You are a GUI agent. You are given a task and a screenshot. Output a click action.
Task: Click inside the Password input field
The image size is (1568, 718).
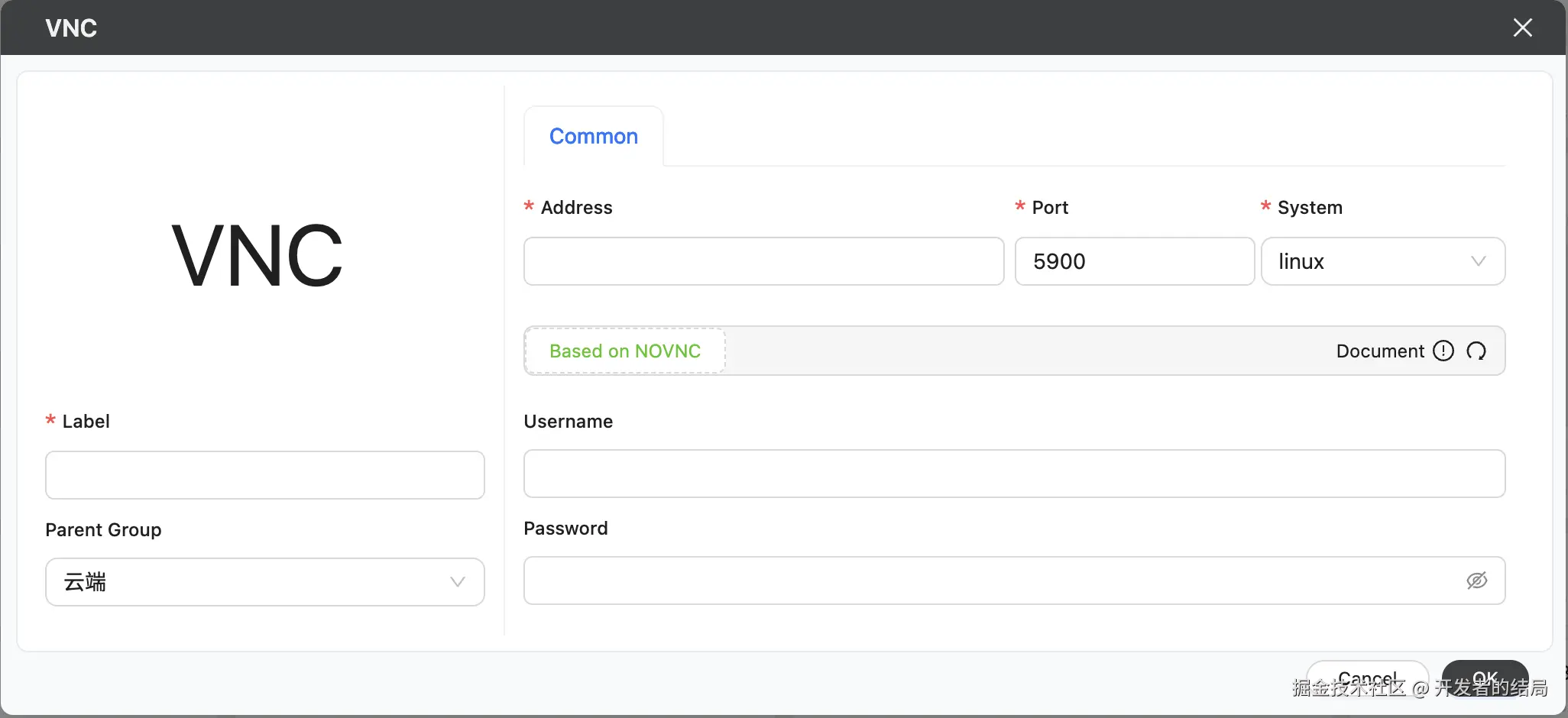[986, 581]
